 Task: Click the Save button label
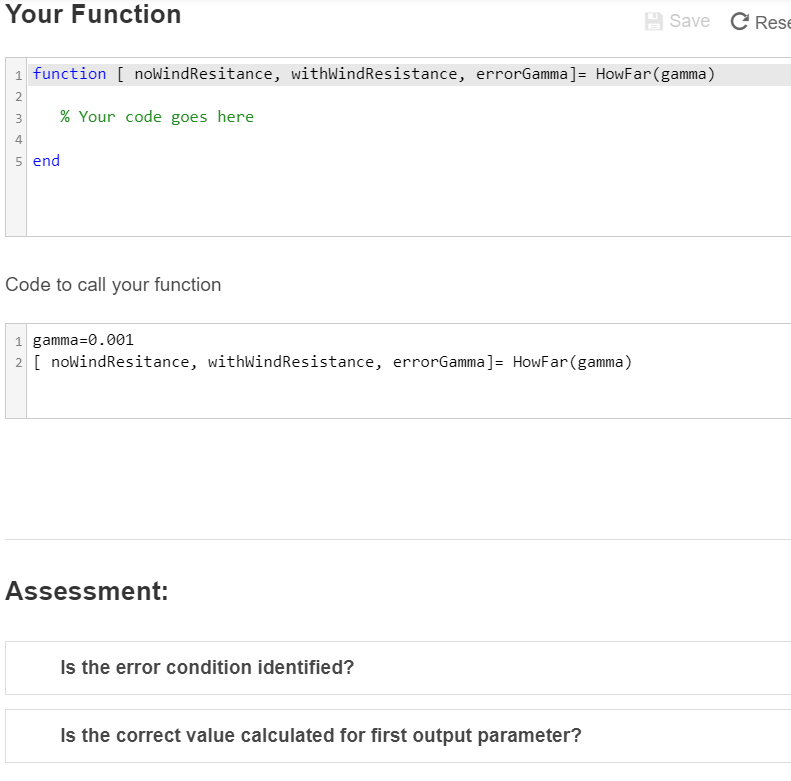[689, 21]
